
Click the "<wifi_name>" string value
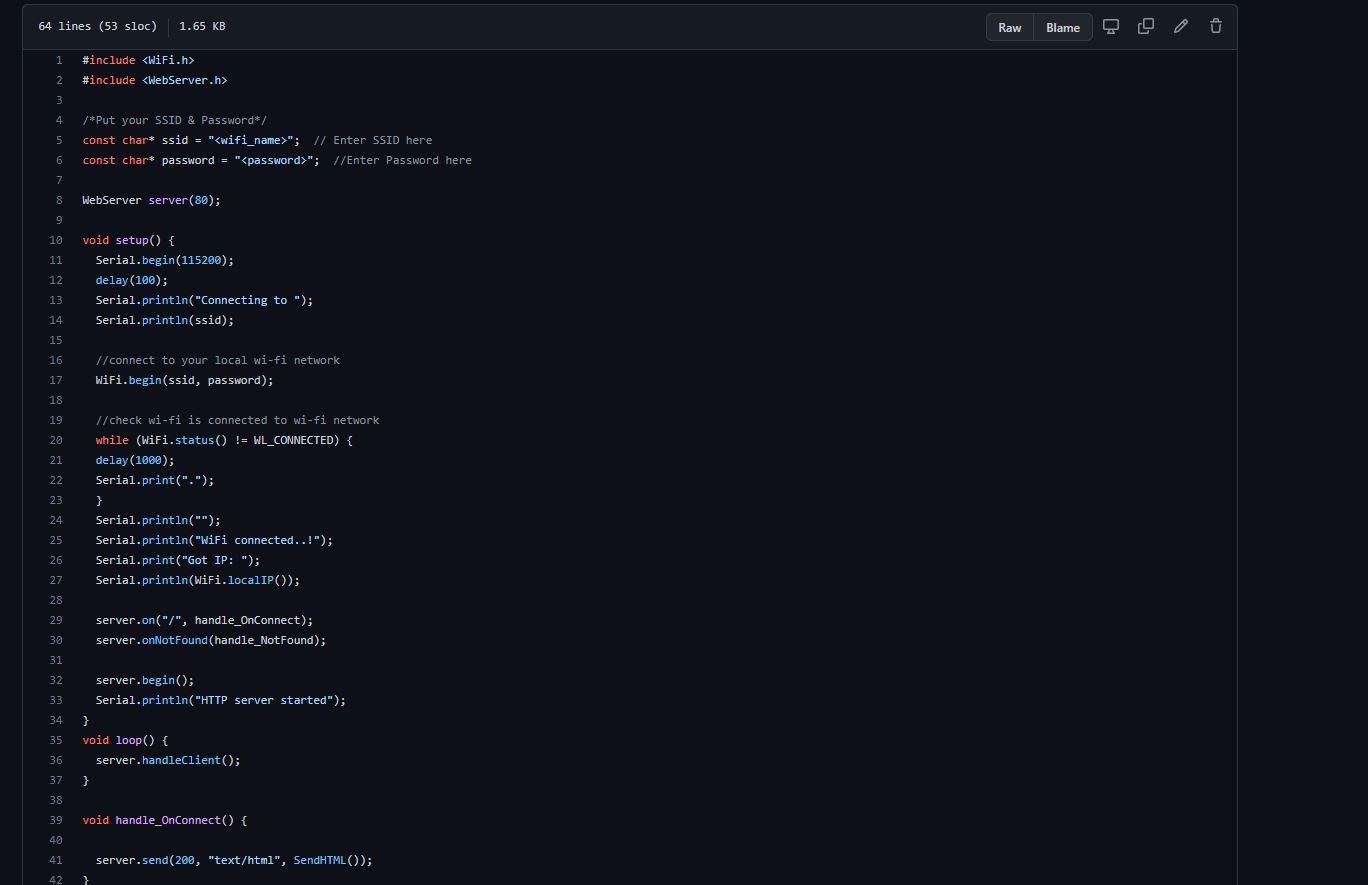(x=251, y=140)
